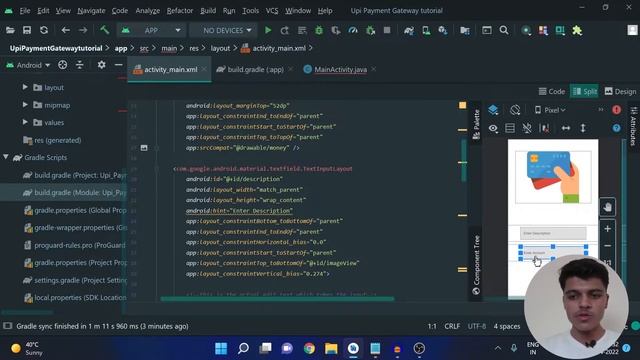Viewport: 640px width, 360px height.
Task: Click Enter Description field in design preview
Action: [553, 233]
